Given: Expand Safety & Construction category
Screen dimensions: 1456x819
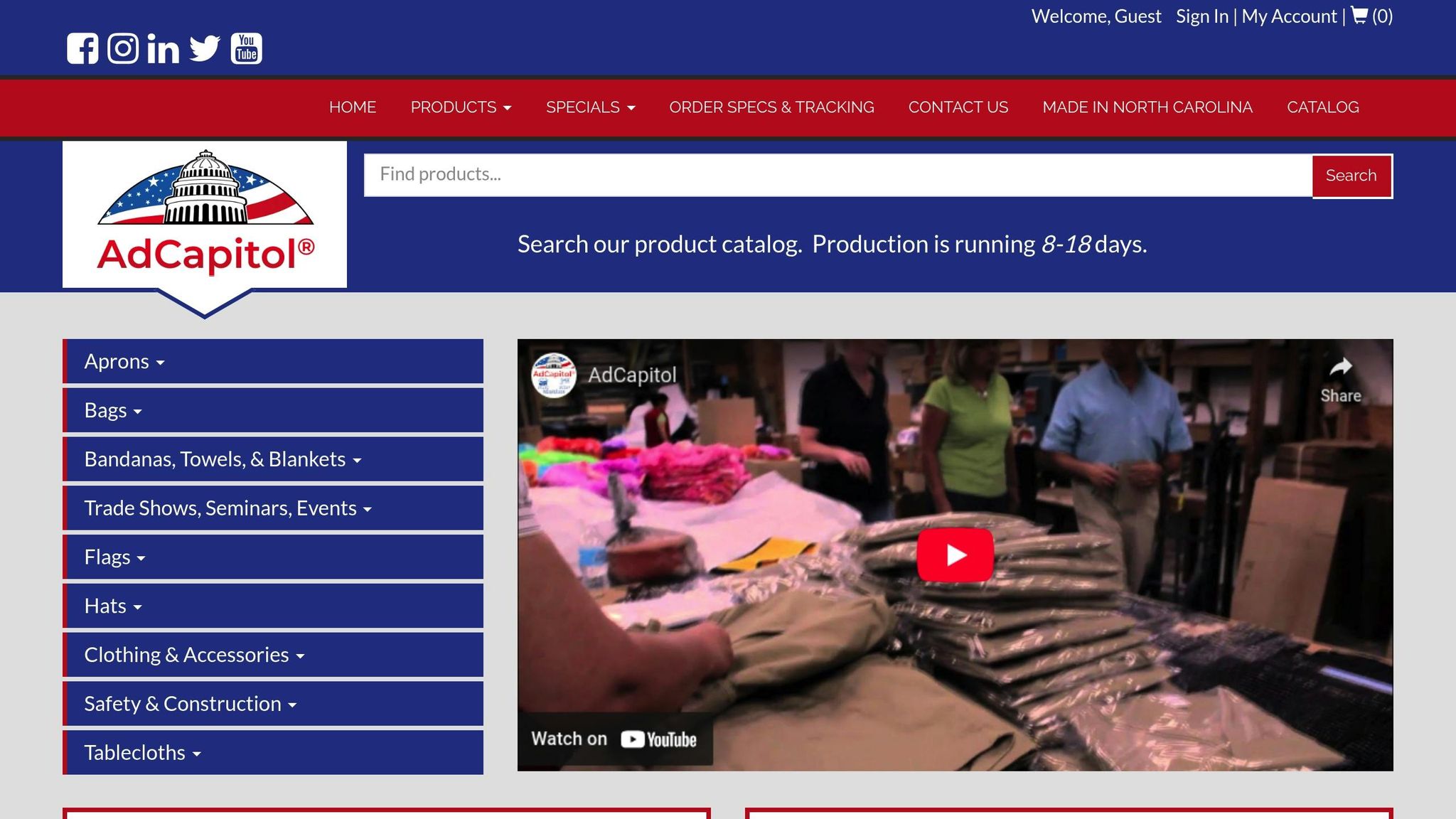Looking at the screenshot, I should [190, 704].
